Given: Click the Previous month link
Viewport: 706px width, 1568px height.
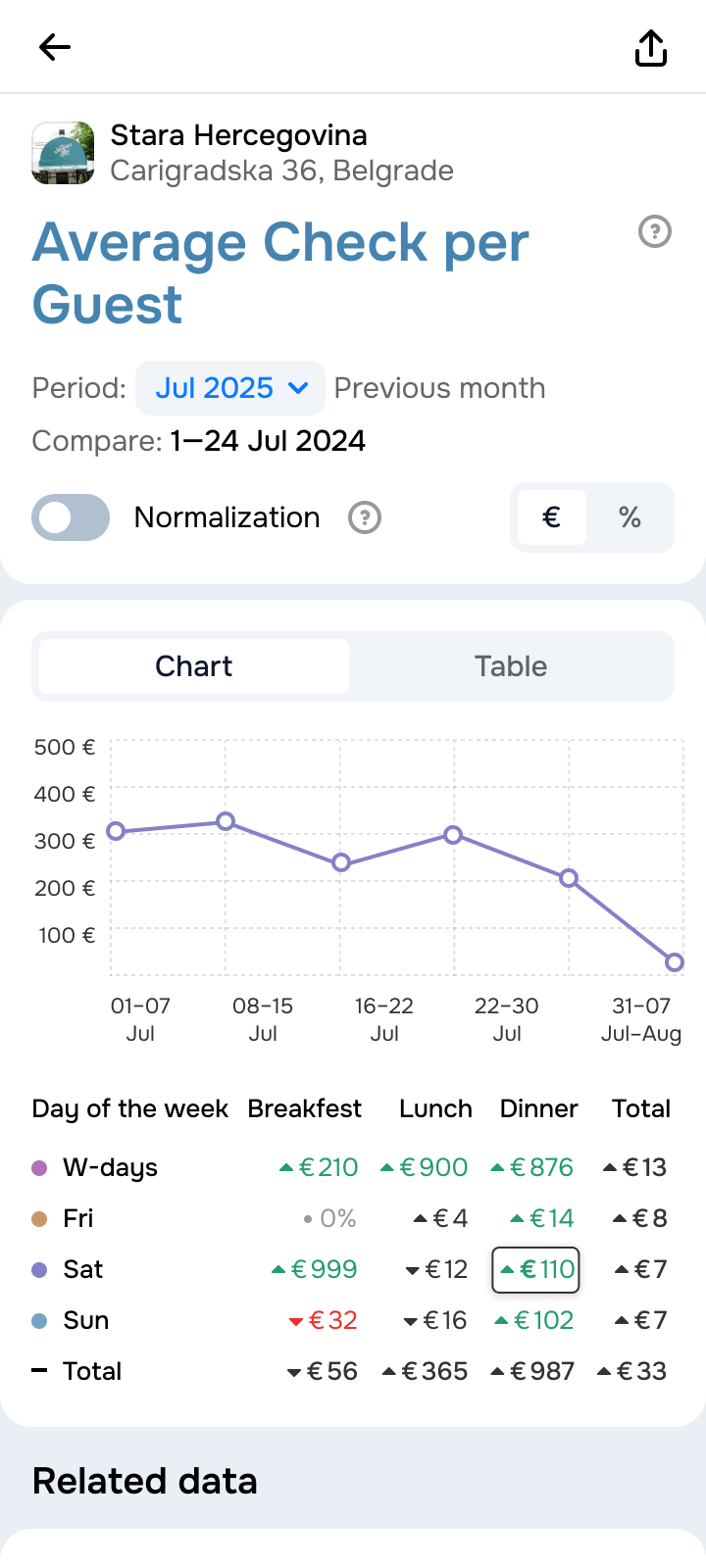Looking at the screenshot, I should 439,388.
